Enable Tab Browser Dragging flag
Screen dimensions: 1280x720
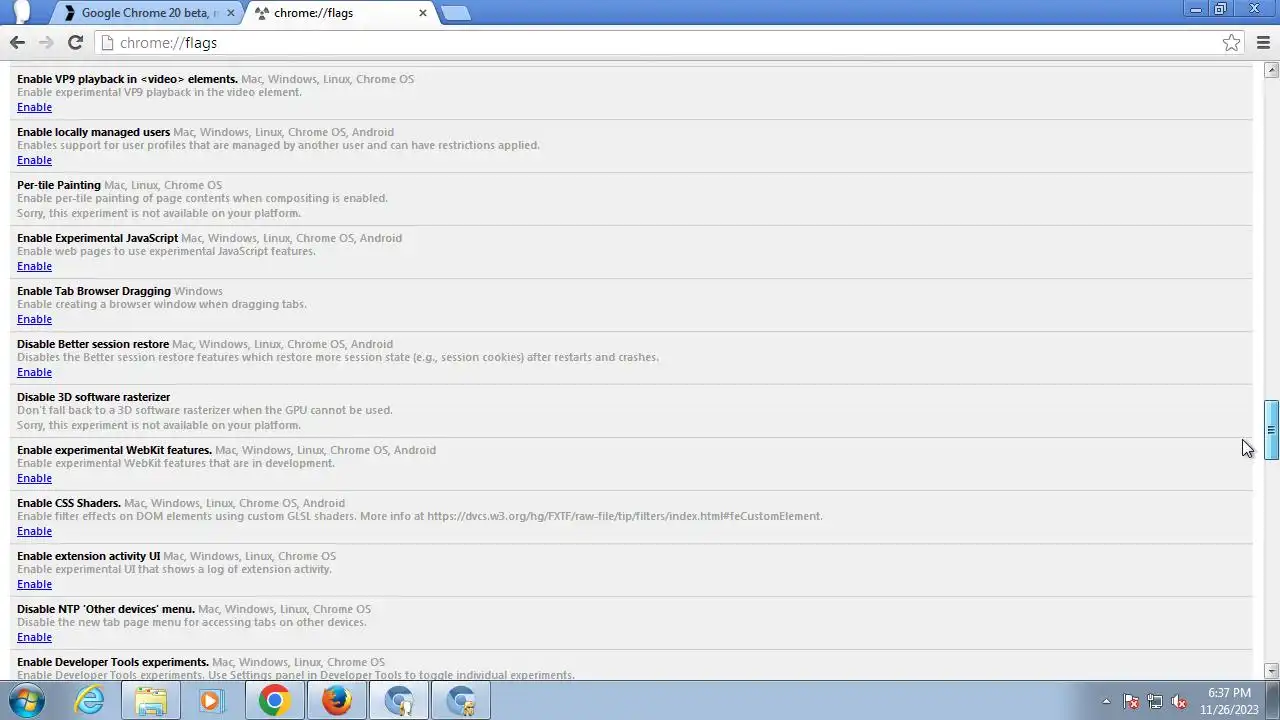[34, 319]
